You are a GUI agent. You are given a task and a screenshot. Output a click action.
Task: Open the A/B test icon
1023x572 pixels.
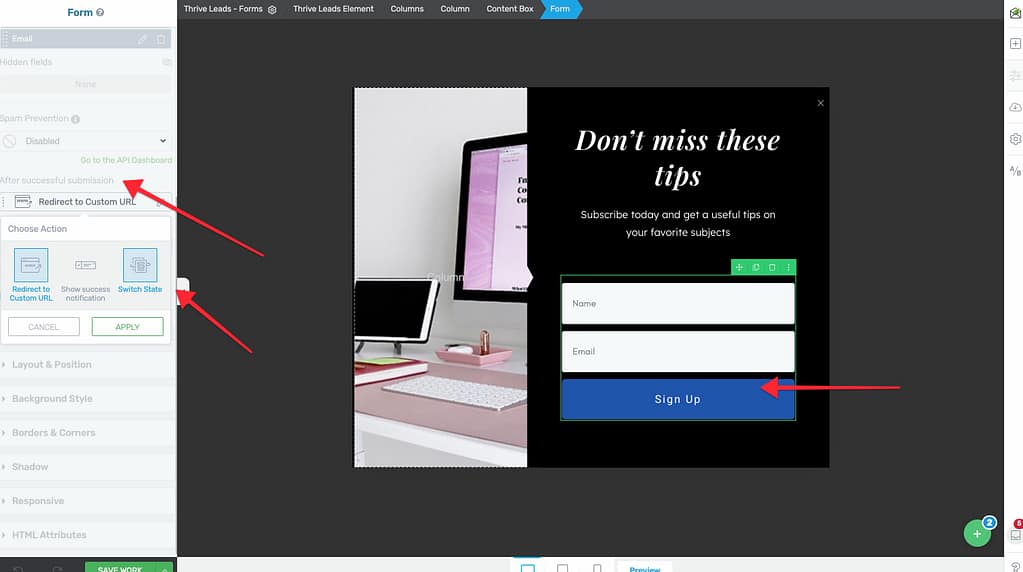[1015, 171]
